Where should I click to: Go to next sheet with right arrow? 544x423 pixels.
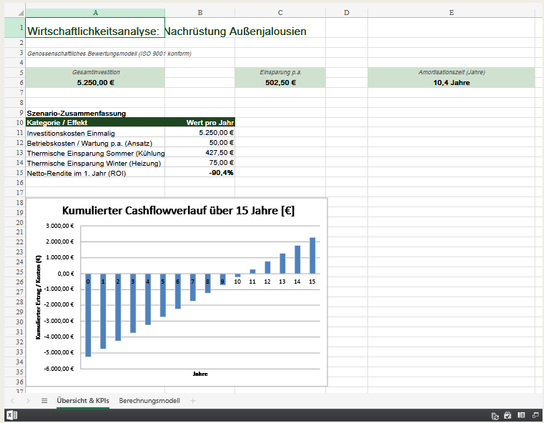click(28, 401)
